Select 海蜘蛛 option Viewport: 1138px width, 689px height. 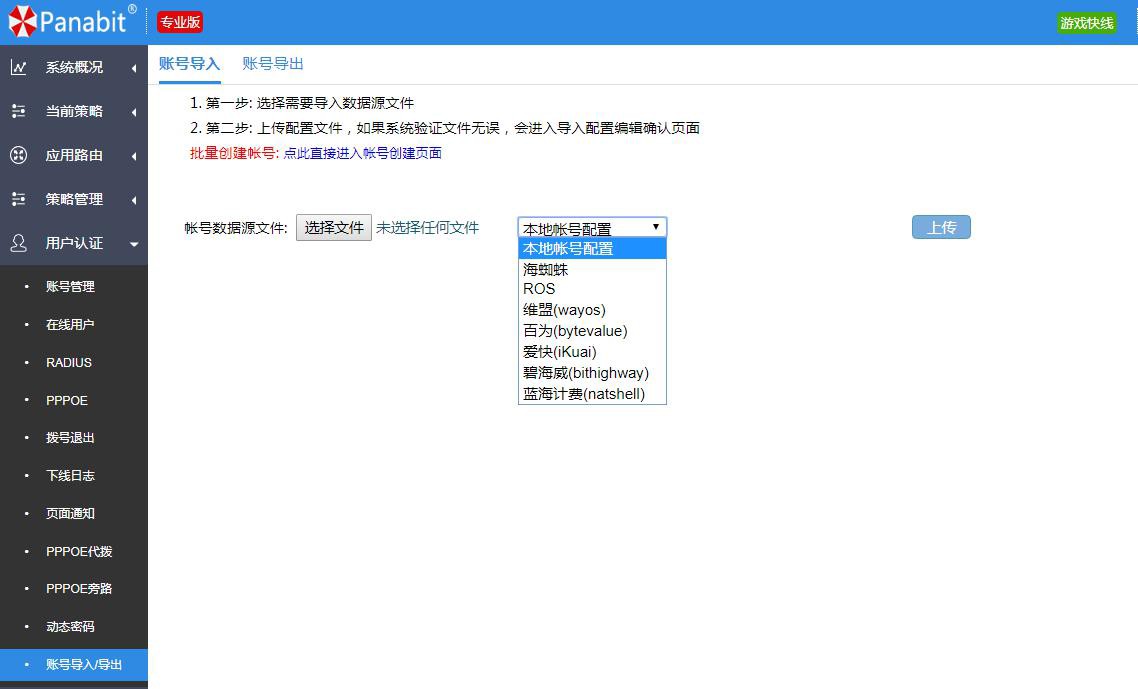tap(592, 269)
